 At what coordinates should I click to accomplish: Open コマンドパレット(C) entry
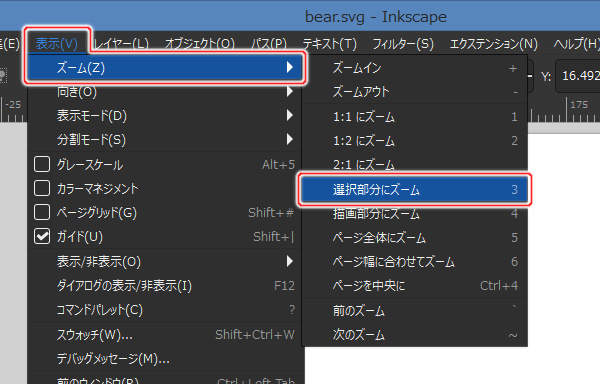[165, 310]
